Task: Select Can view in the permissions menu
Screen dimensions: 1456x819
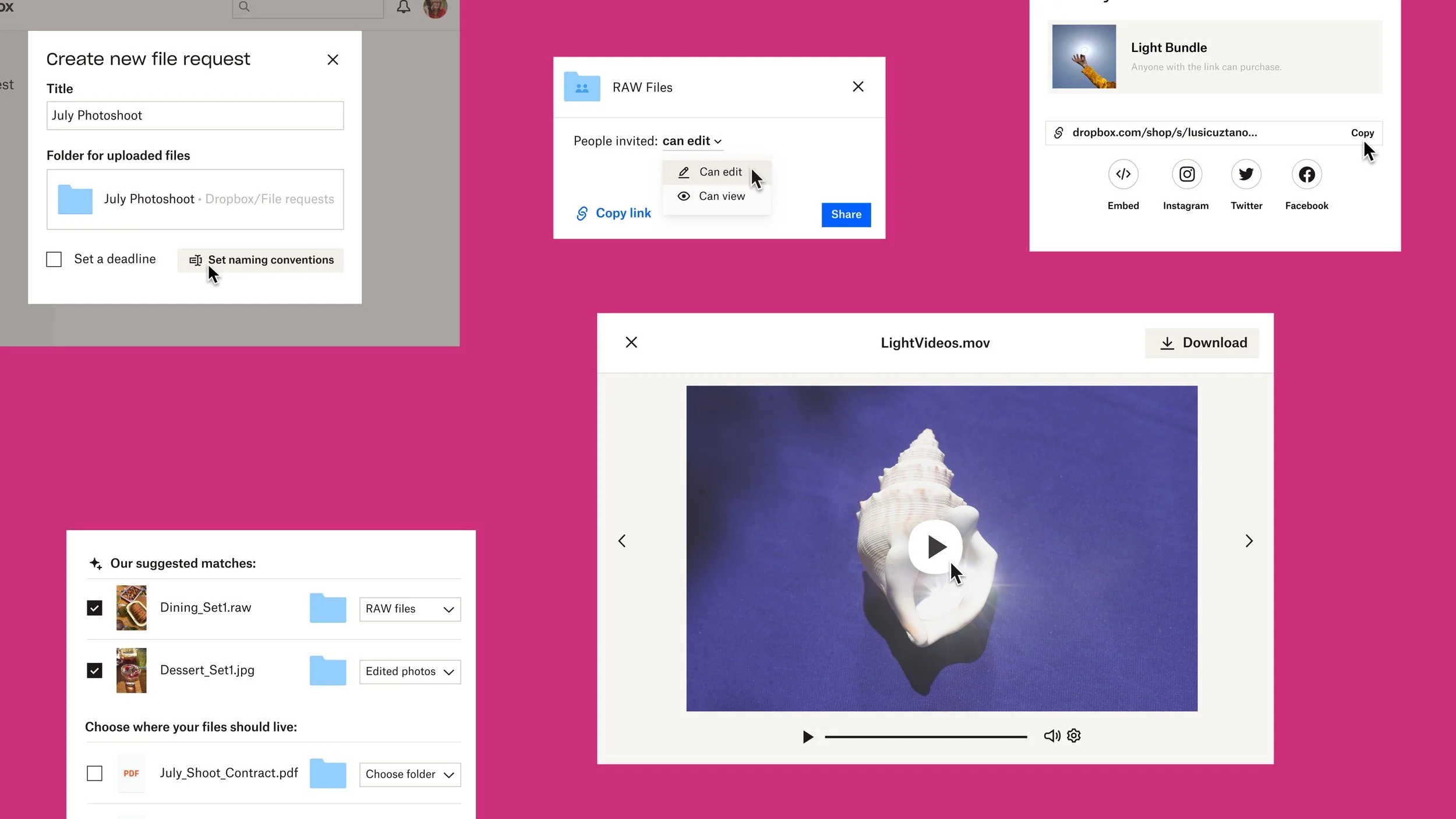Action: pyautogui.click(x=721, y=196)
